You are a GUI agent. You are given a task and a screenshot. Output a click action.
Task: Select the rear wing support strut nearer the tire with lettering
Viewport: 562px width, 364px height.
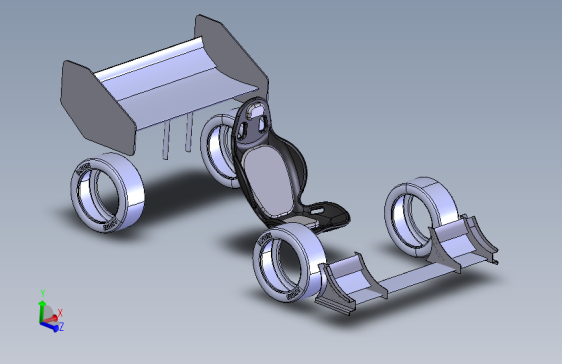[x=166, y=140]
